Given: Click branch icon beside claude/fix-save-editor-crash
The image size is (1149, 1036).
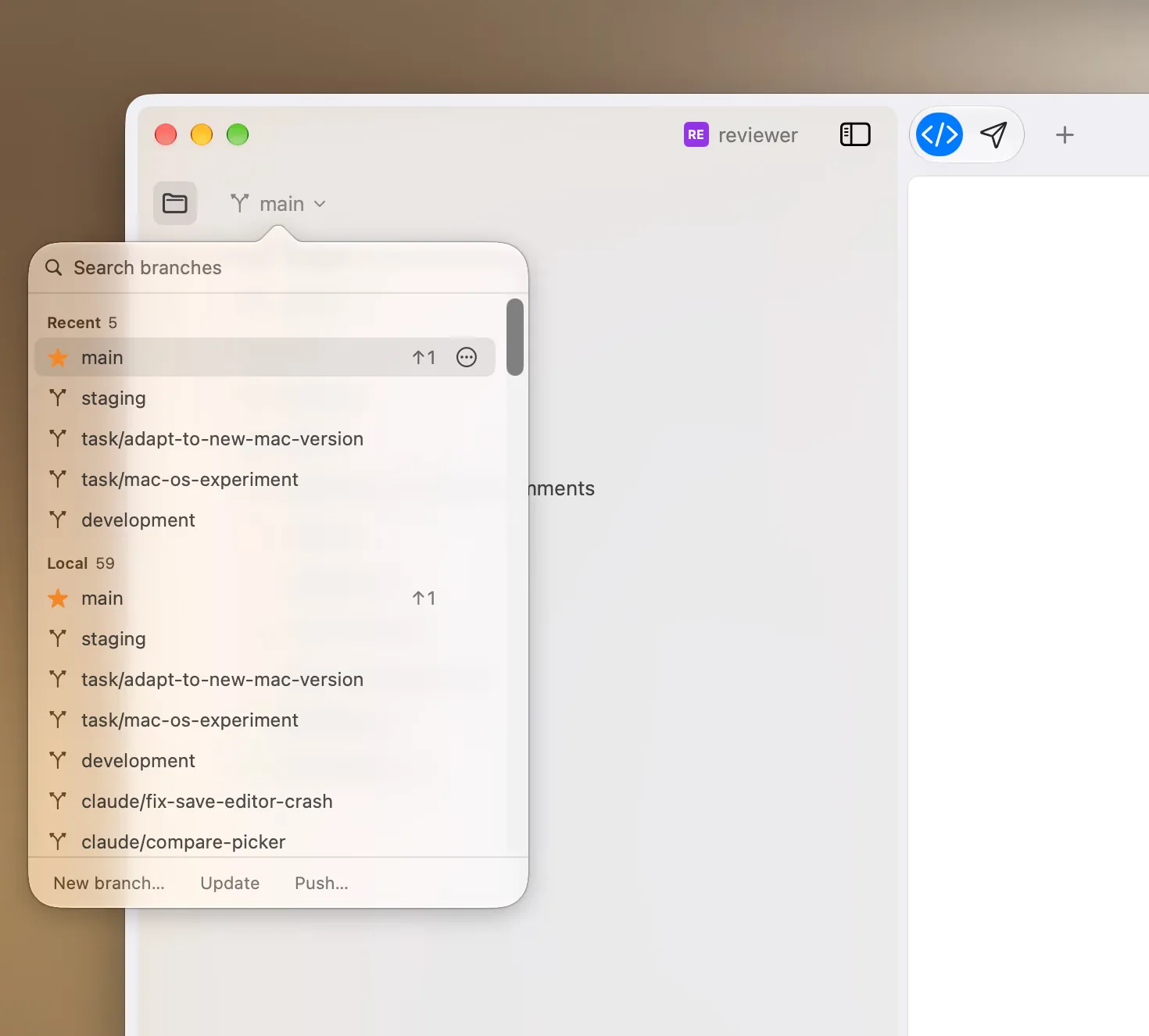Looking at the screenshot, I should pos(58,801).
